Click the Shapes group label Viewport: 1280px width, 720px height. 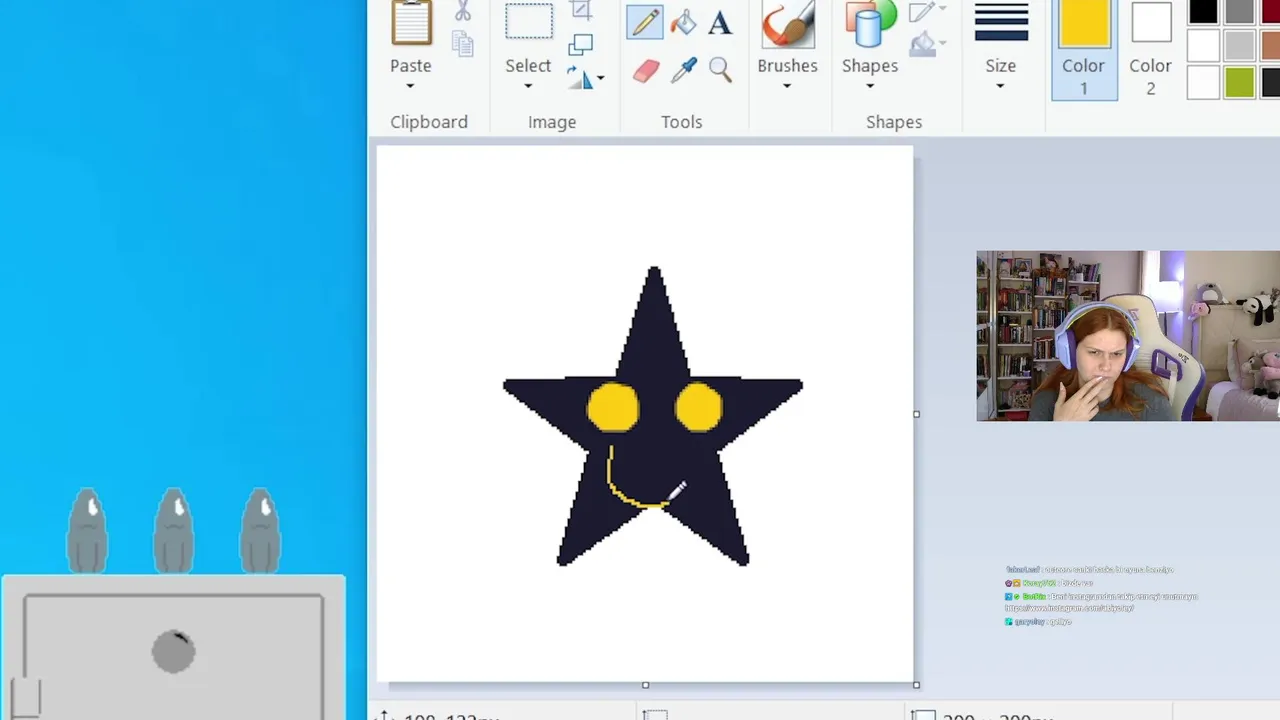pyautogui.click(x=894, y=122)
